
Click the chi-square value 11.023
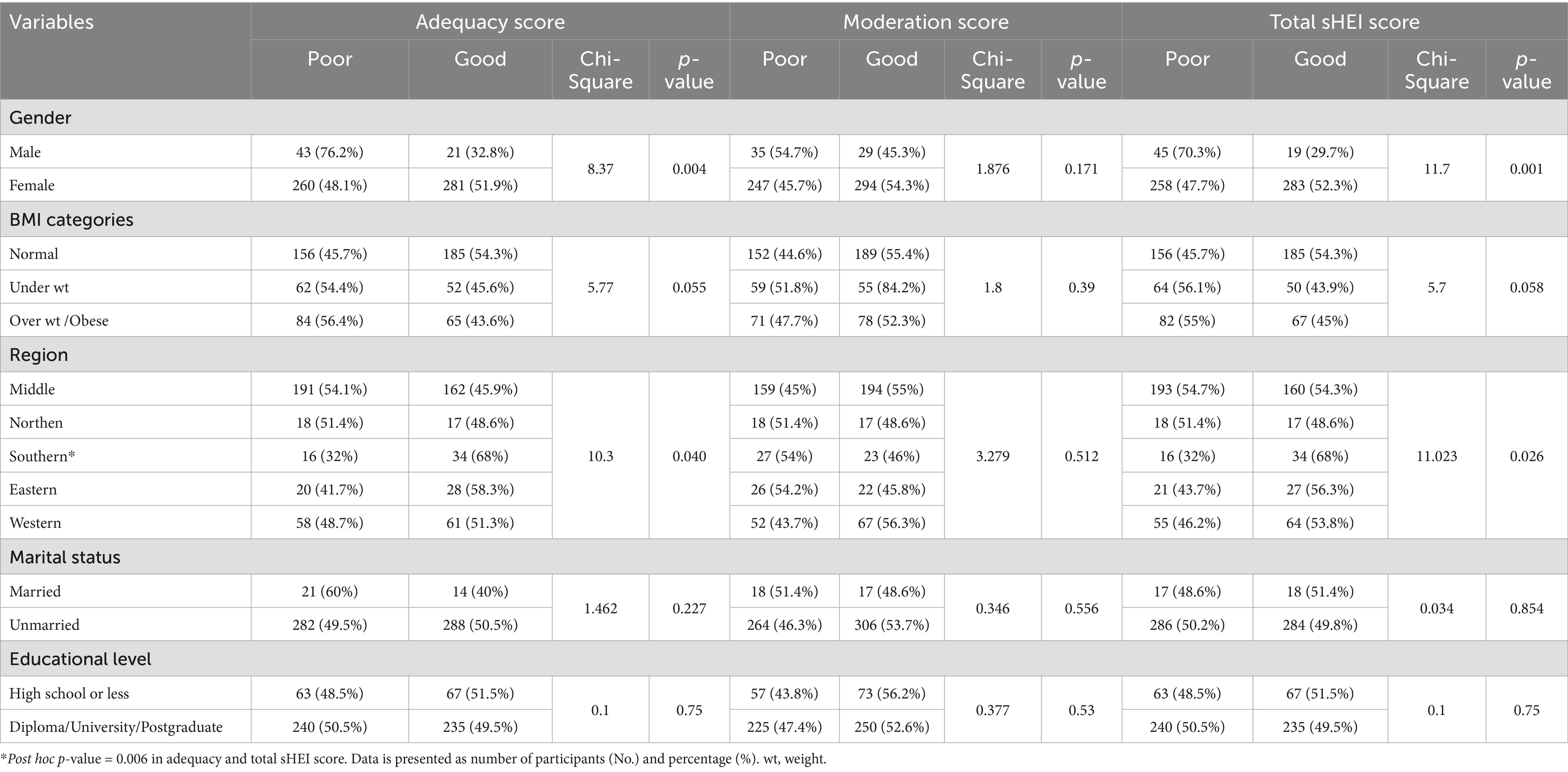[1436, 456]
